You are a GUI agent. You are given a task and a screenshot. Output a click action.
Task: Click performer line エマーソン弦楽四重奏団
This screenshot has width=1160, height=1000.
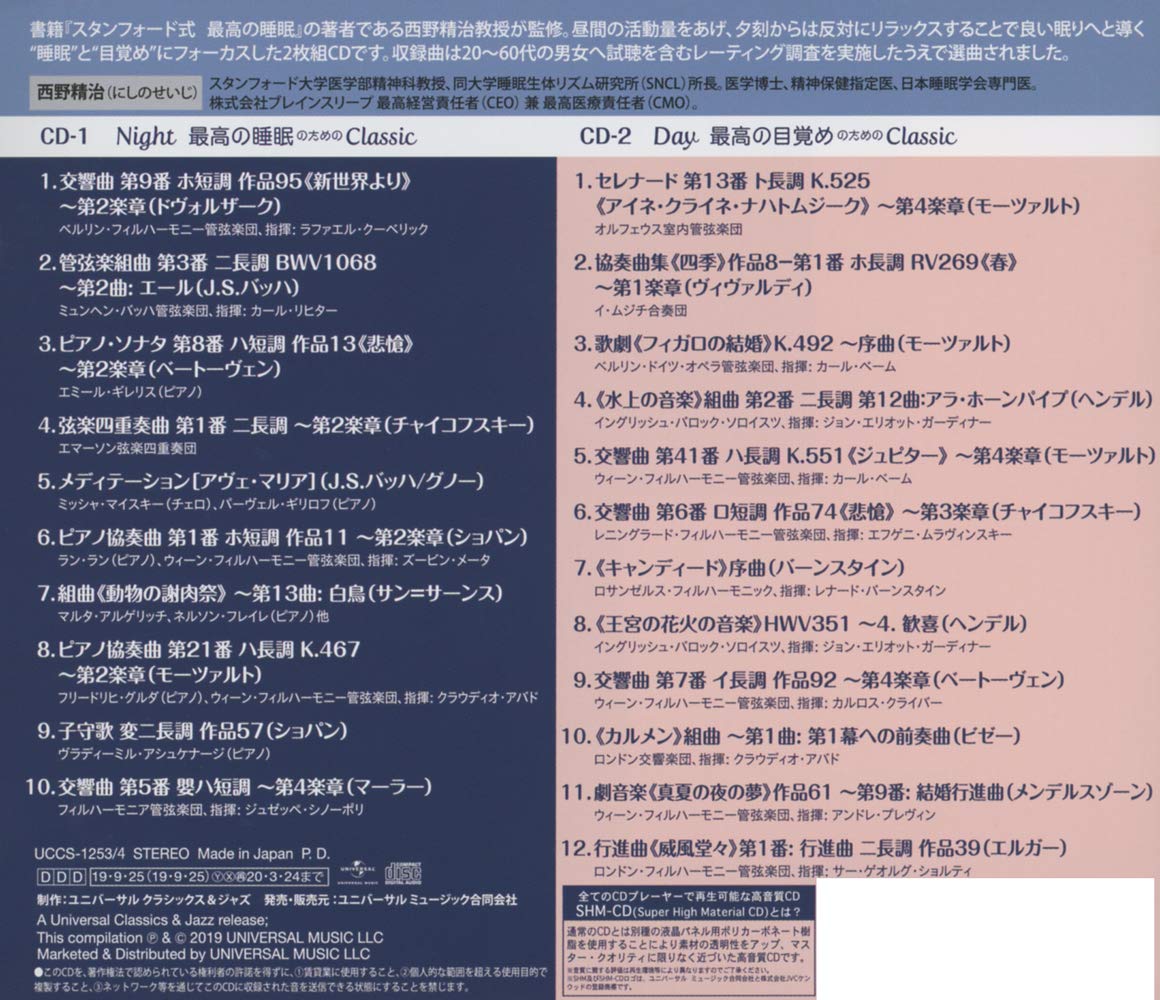[x=127, y=448]
